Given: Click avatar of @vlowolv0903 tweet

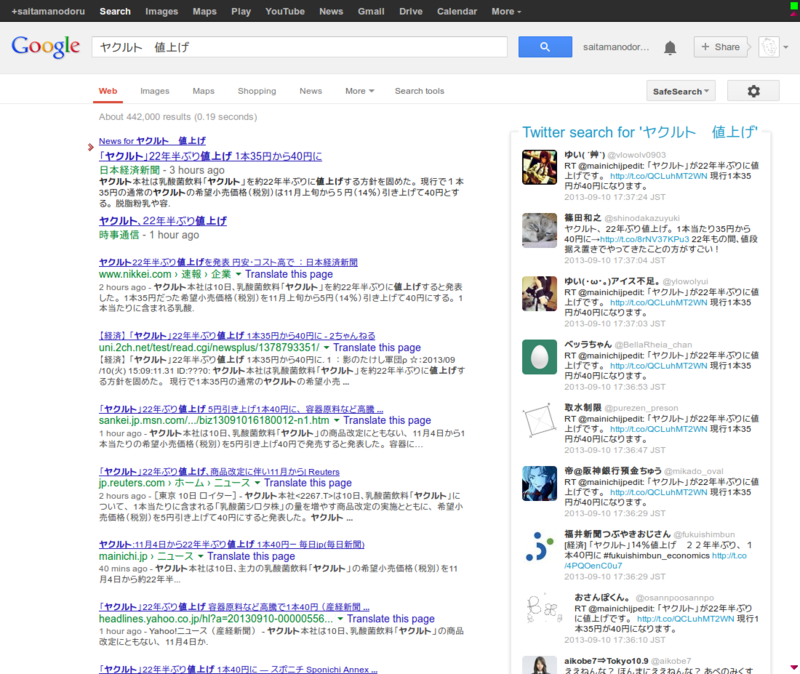Looking at the screenshot, I should (x=539, y=167).
